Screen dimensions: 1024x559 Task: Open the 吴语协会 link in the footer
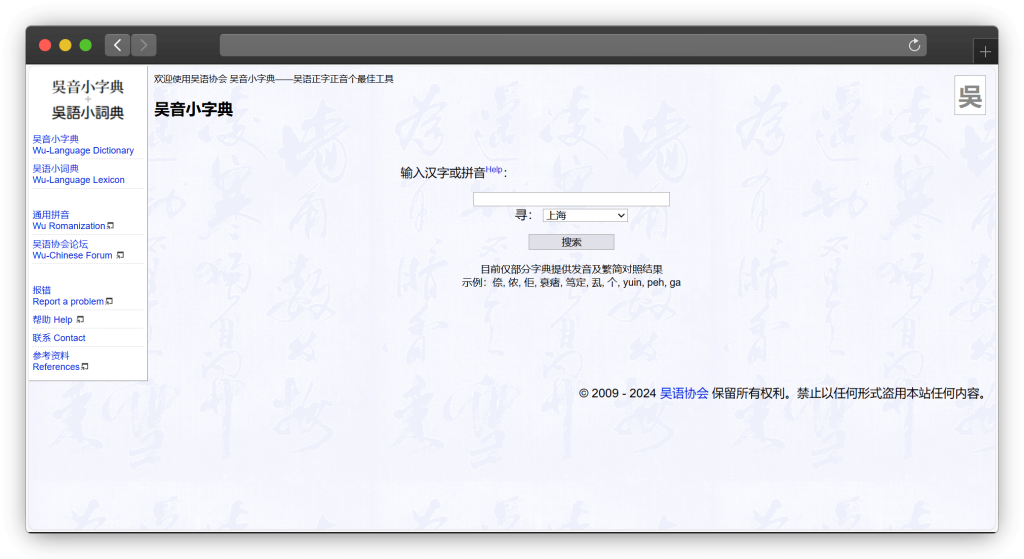click(x=684, y=393)
